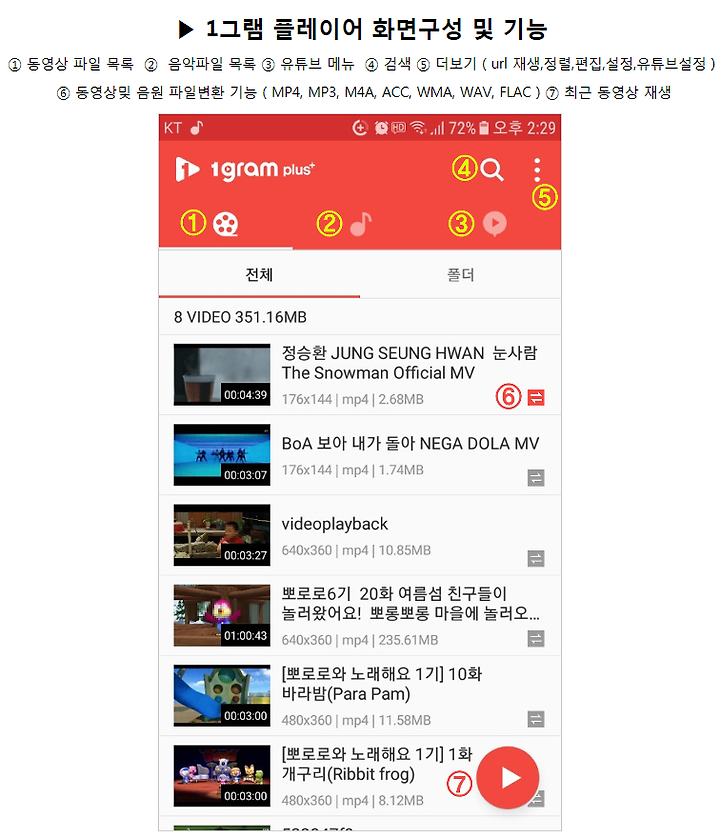Select the 개구리(Ribbit frog) title
Viewport: 720px width, 837px height.
[x=348, y=774]
